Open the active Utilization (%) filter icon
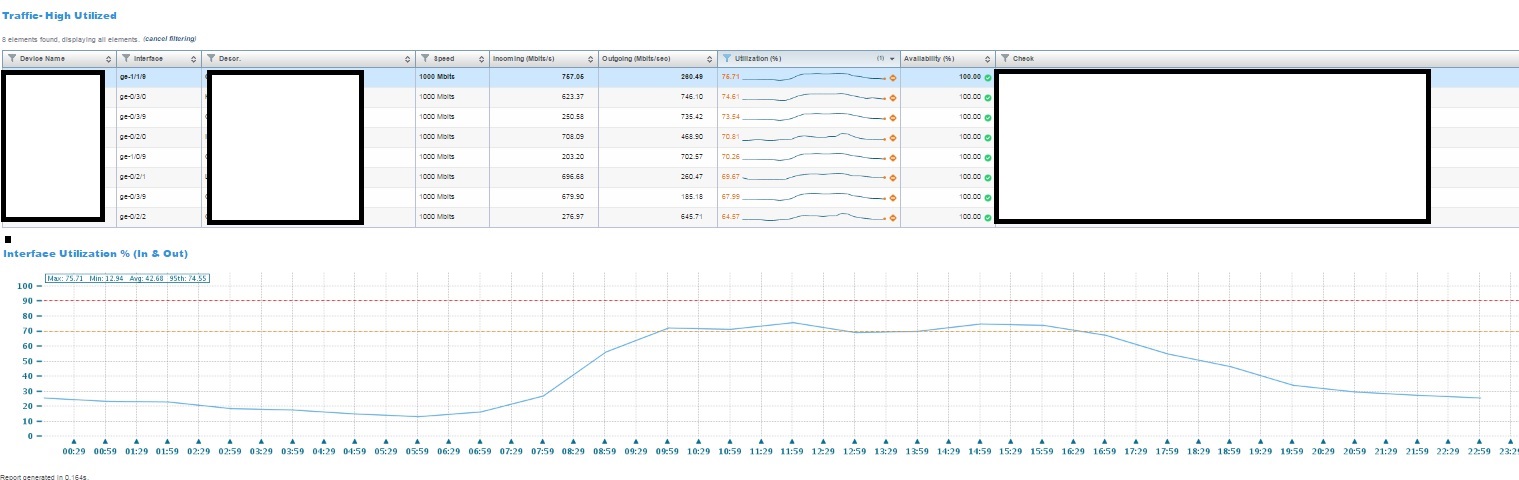 pyautogui.click(x=727, y=59)
